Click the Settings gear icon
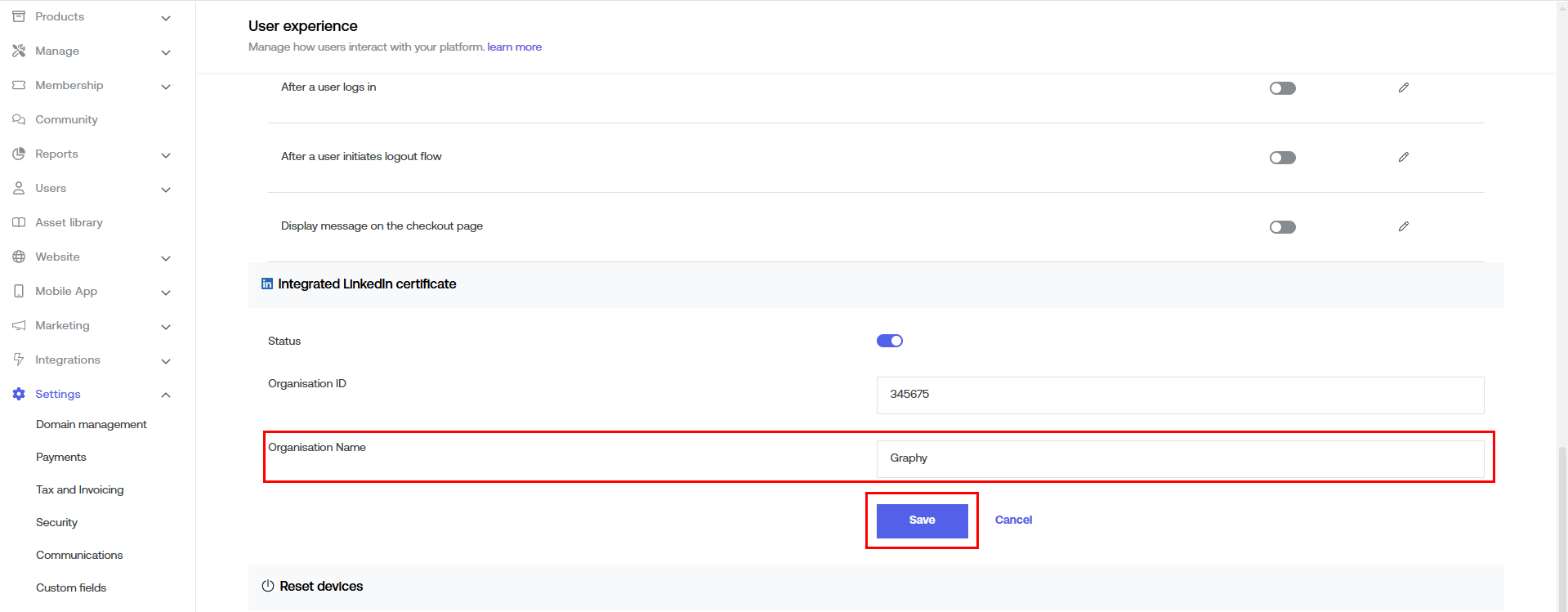Viewport: 1568px width, 612px height. pos(19,394)
